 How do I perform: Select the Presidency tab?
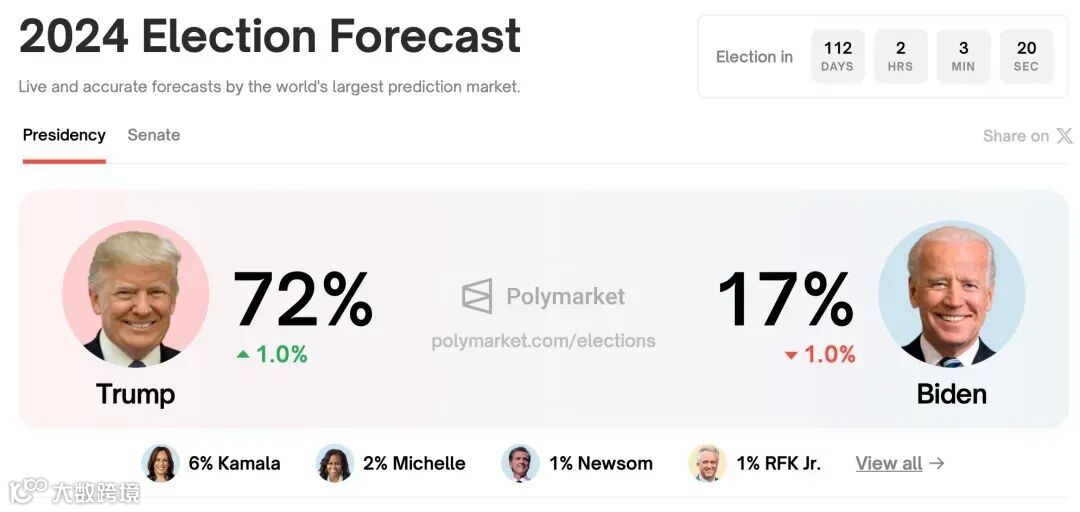tap(64, 135)
